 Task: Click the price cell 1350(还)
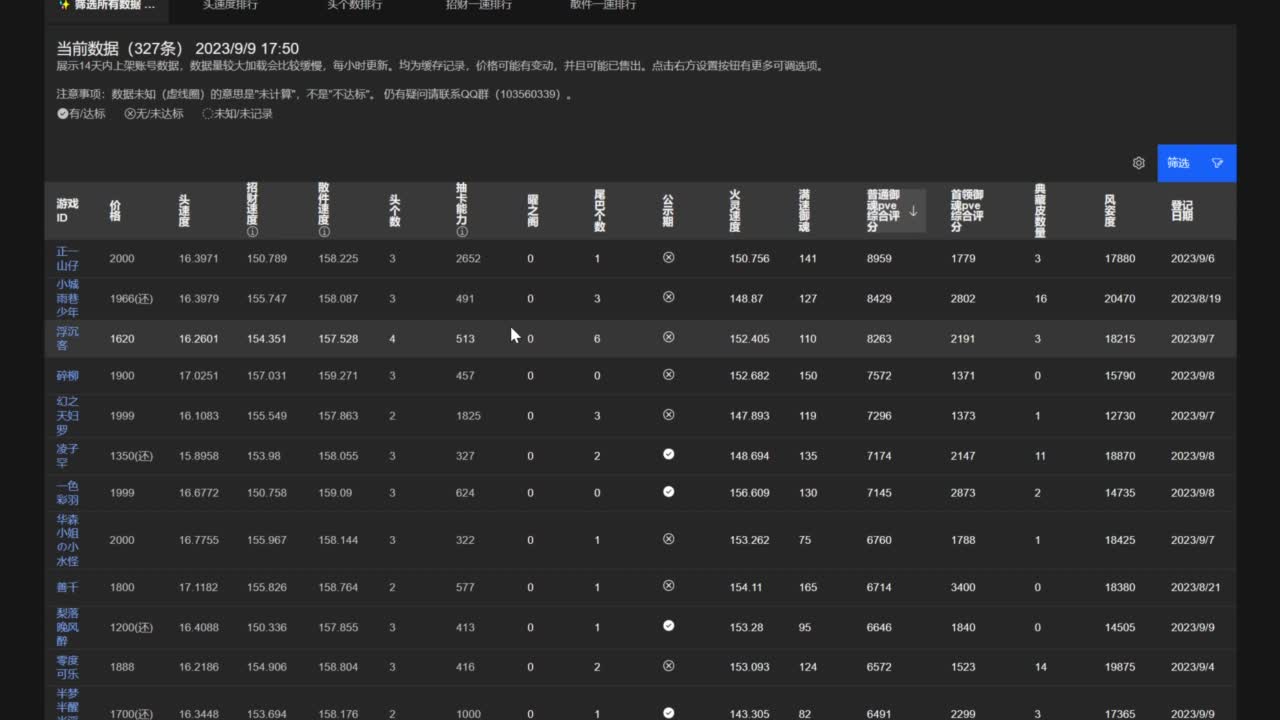(x=131, y=456)
